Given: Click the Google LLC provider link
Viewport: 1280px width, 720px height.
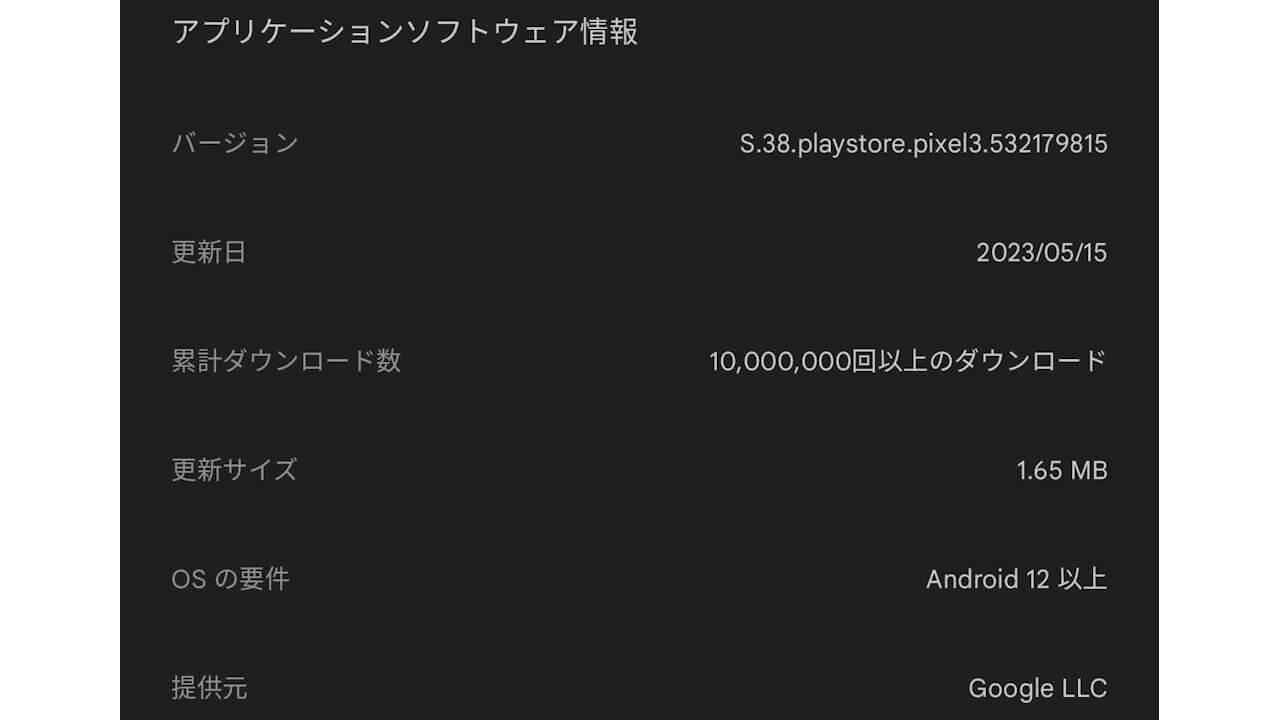Looking at the screenshot, I should 1038,688.
